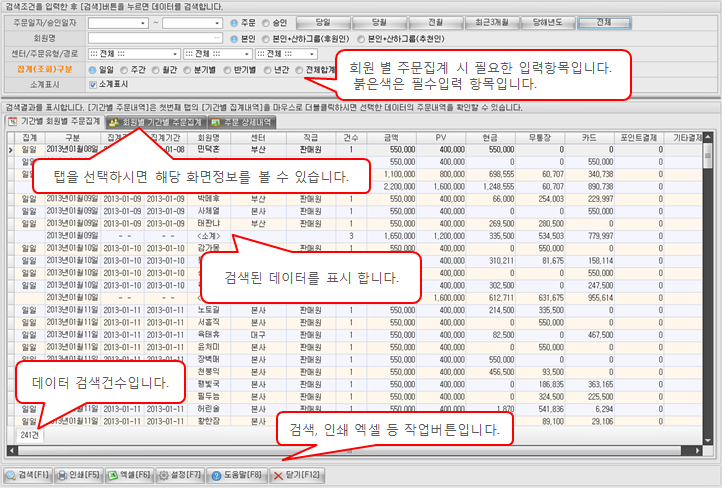Select the cell showing 467,500
The image size is (722, 489).
(589, 335)
